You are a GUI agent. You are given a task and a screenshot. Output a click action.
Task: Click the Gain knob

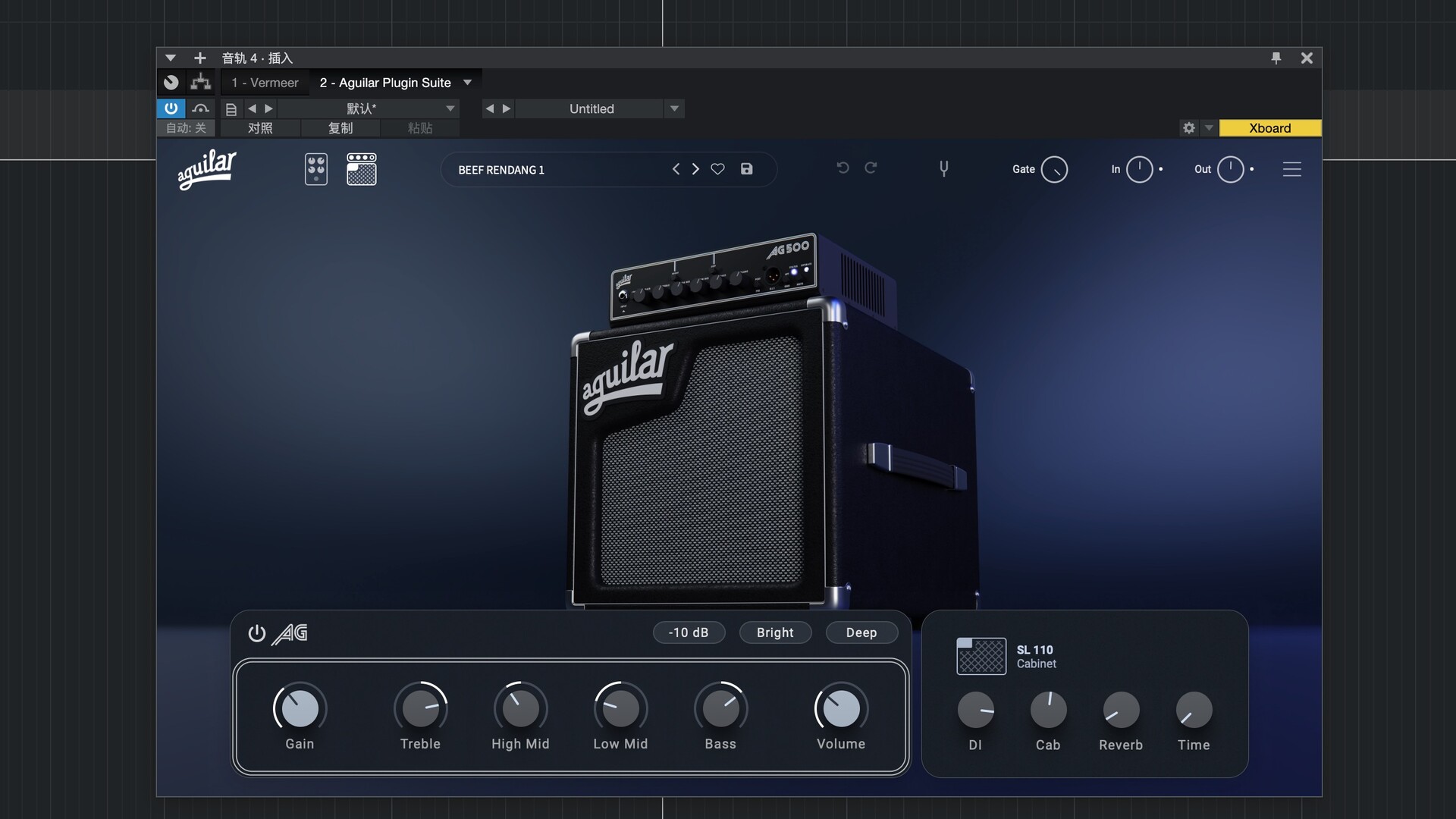(x=300, y=709)
